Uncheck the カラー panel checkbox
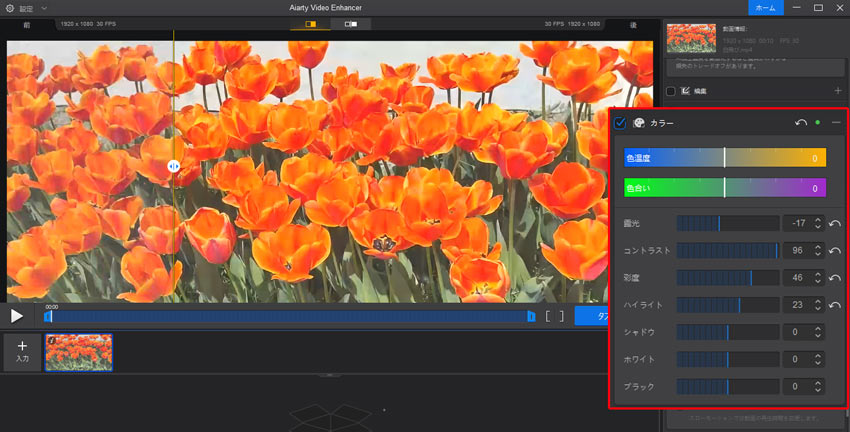 tap(620, 123)
